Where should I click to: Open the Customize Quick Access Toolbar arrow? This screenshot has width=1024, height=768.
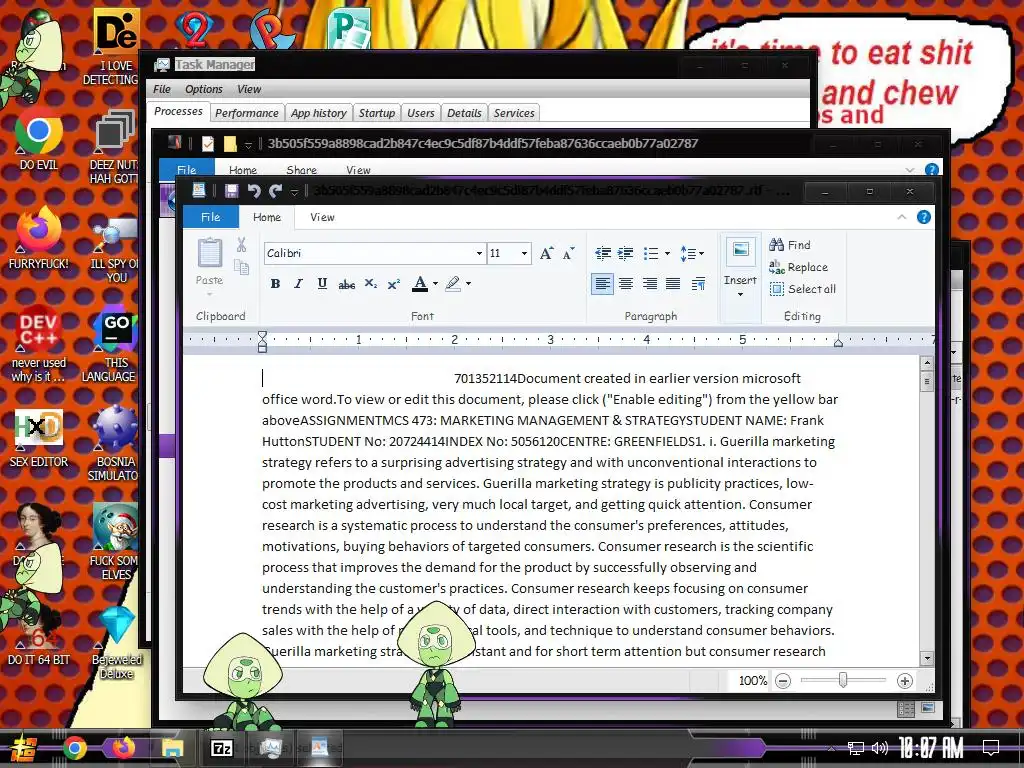tap(295, 191)
